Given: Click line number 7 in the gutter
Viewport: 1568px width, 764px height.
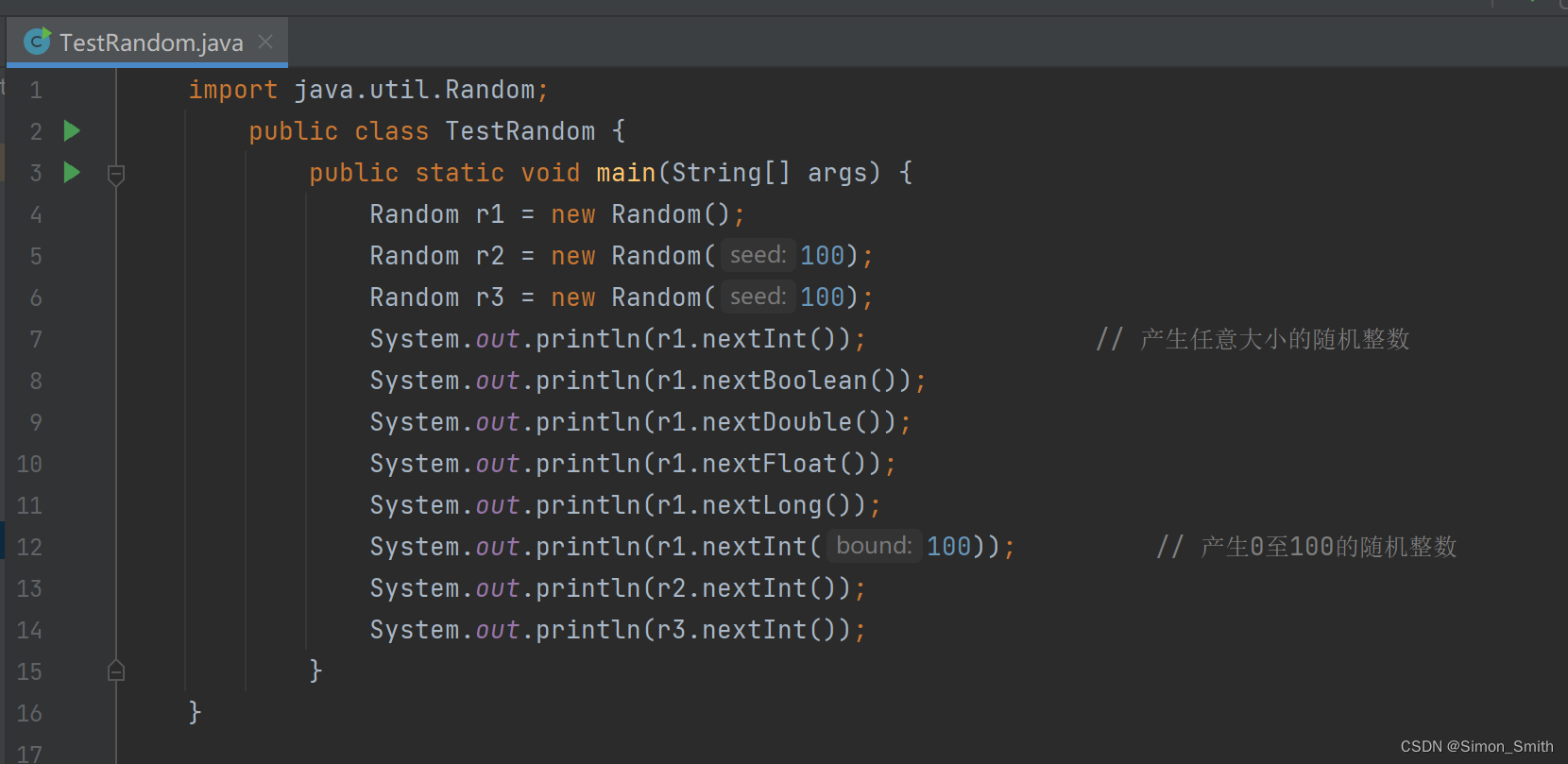Looking at the screenshot, I should coord(36,339).
